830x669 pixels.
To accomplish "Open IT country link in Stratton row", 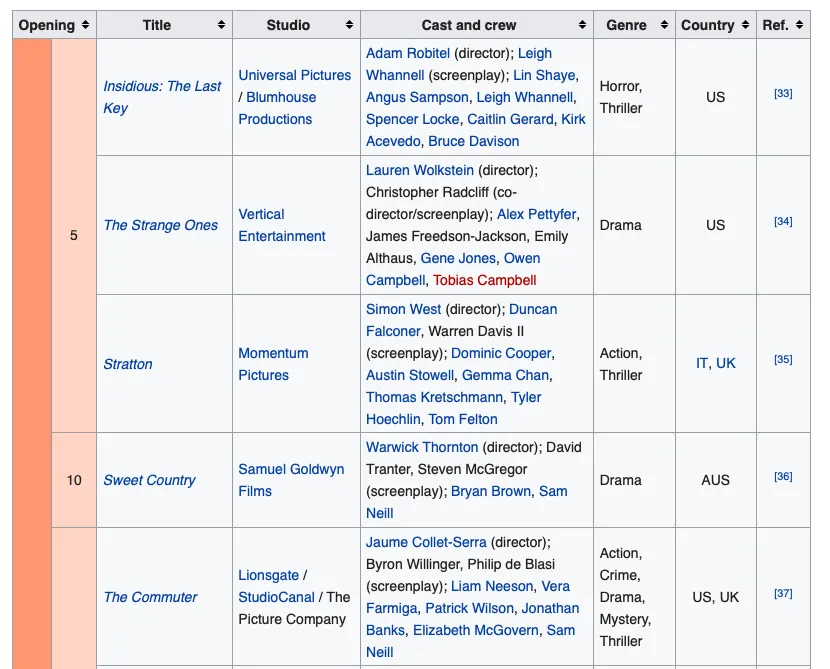I will click(701, 364).
